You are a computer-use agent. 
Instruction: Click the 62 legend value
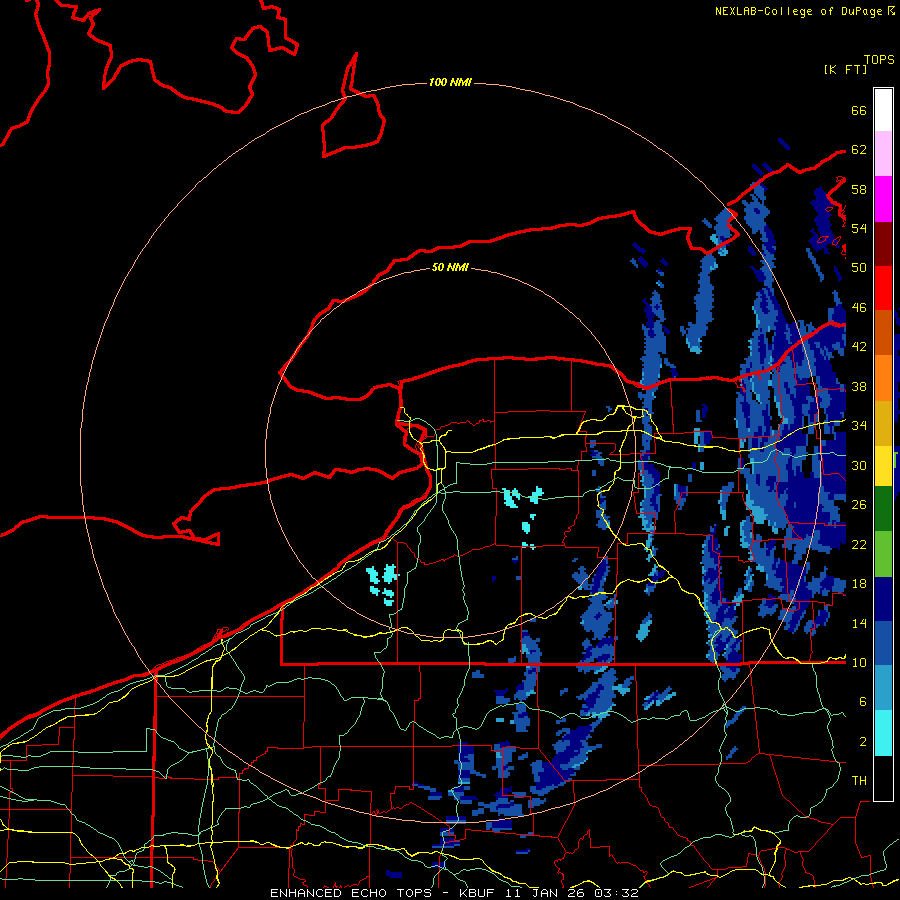coord(859,150)
